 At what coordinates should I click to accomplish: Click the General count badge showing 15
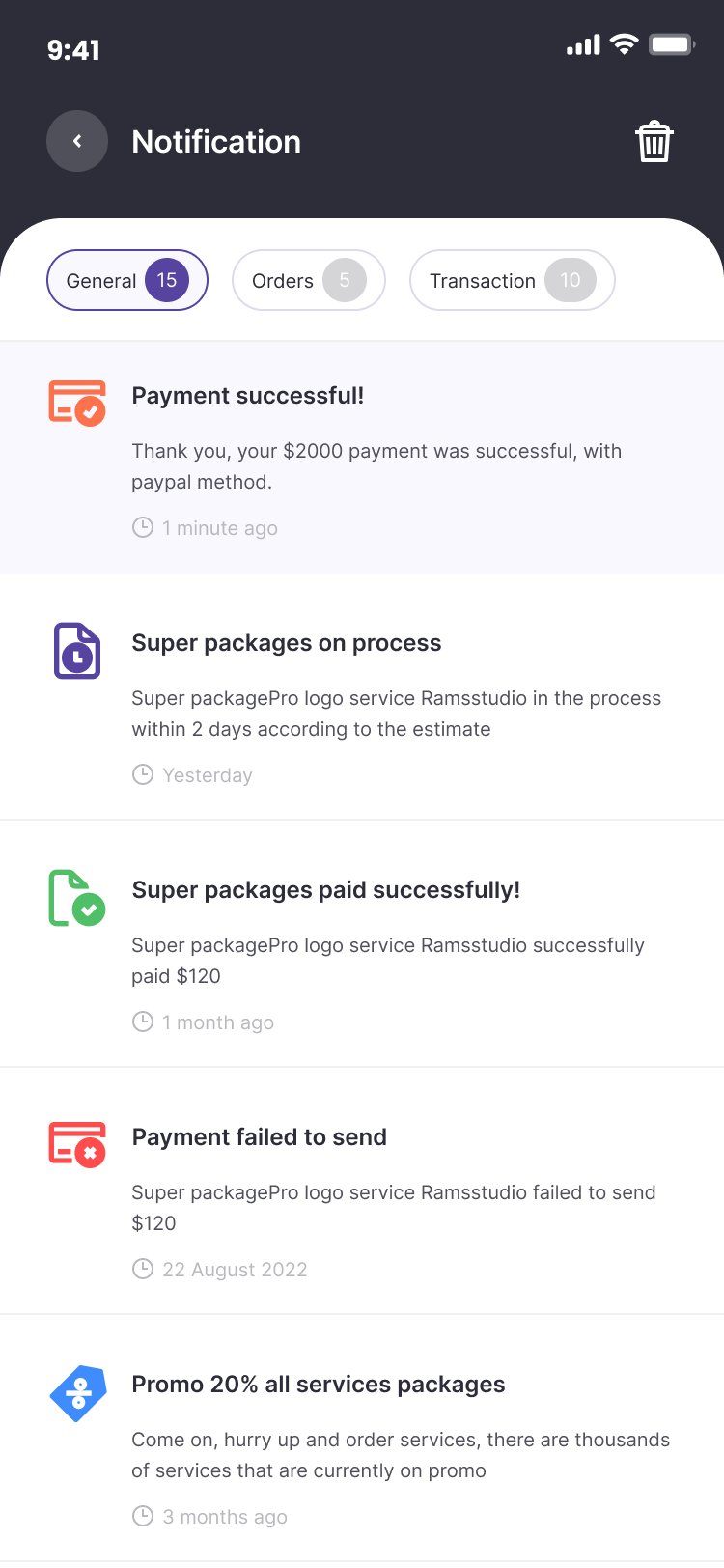pyautogui.click(x=167, y=280)
